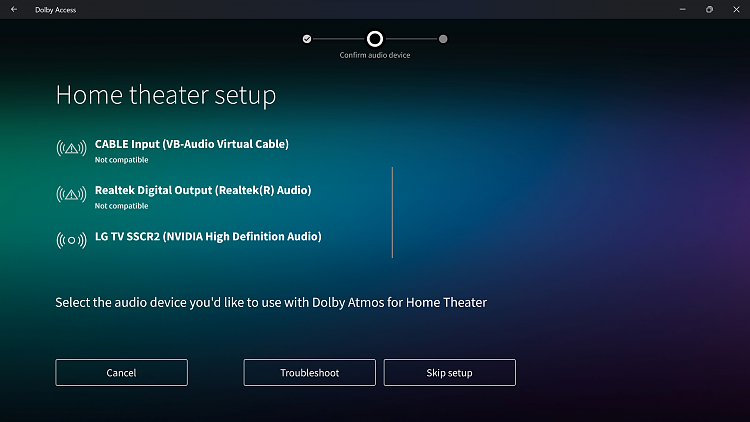Open the Troubleshoot option
Screen dimensions: 750x422
click(309, 372)
